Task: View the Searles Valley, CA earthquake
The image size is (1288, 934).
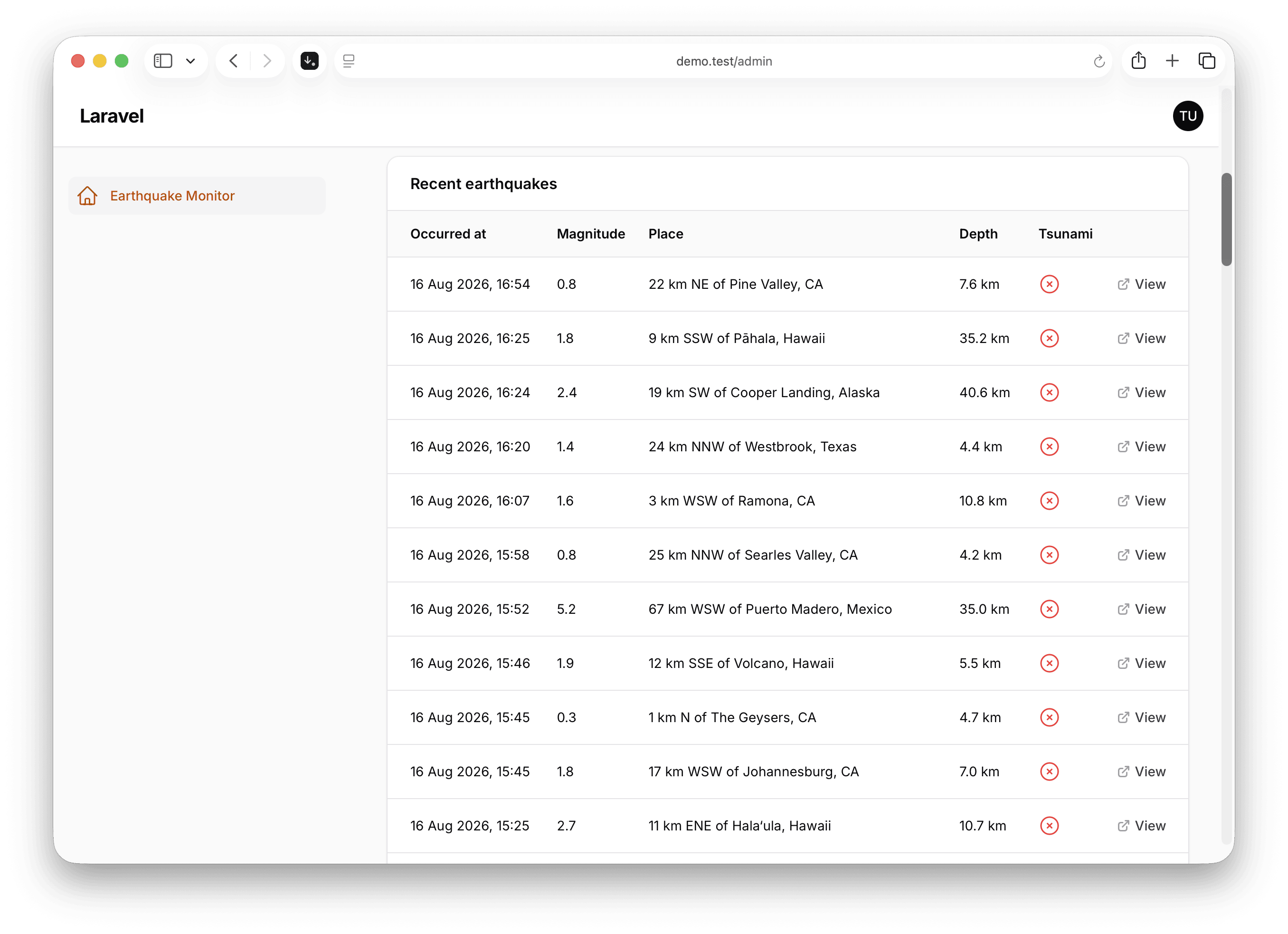Action: pyautogui.click(x=1141, y=555)
